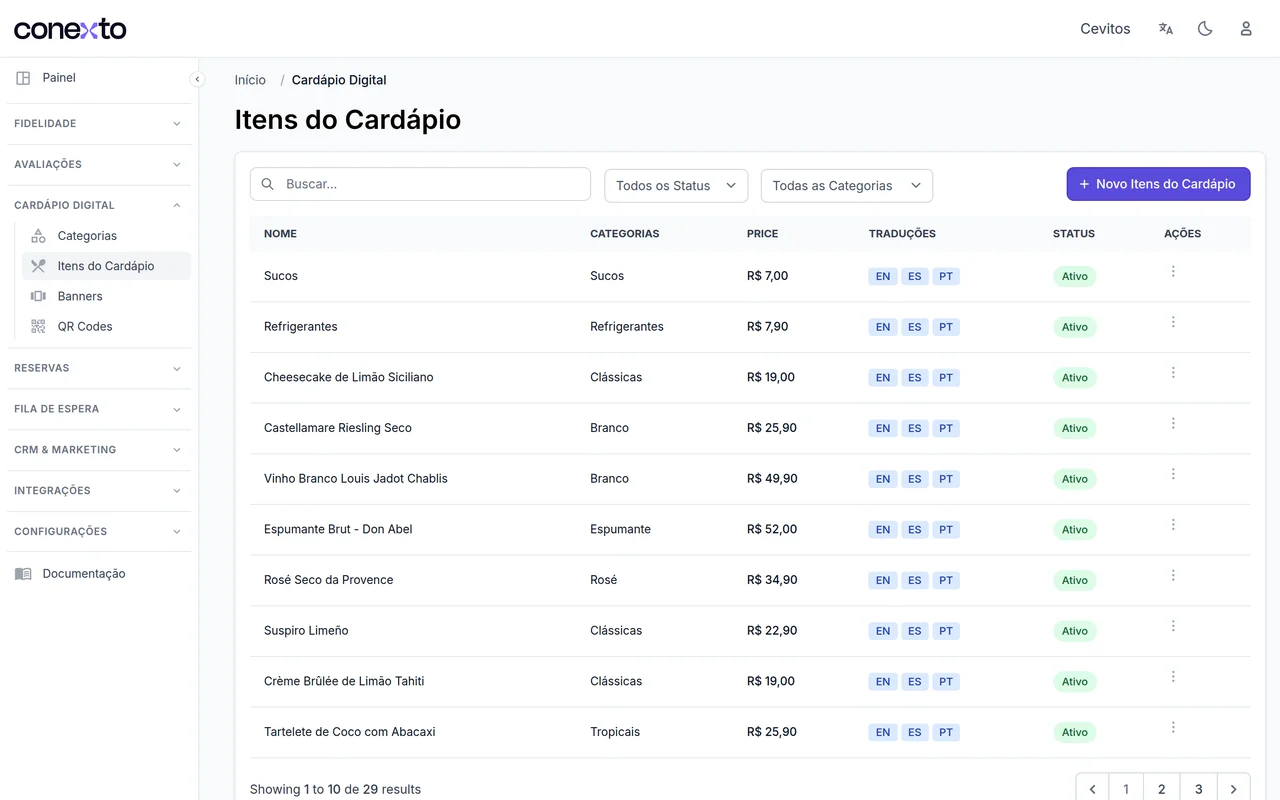Screen dimensions: 1280x800
Task: Open actions for Vinho Branco Louis Jadot Chablis
Action: click(1173, 474)
